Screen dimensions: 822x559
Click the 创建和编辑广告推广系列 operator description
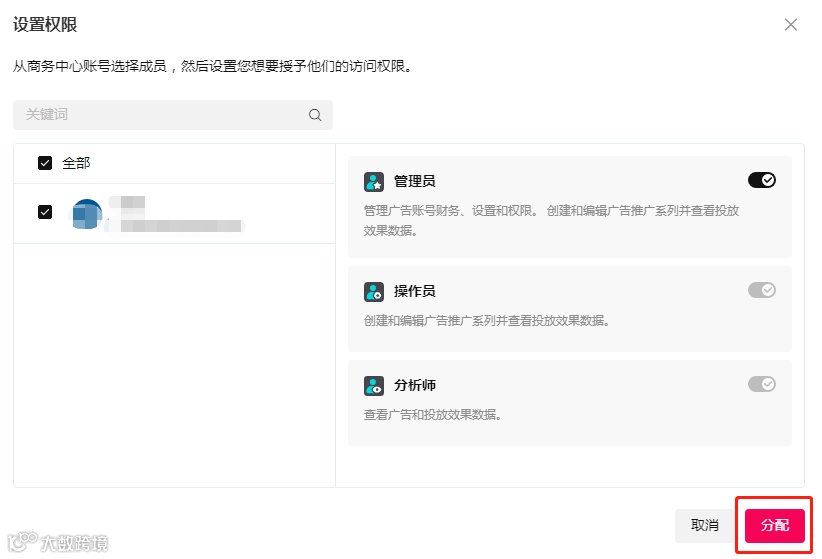tap(486, 320)
